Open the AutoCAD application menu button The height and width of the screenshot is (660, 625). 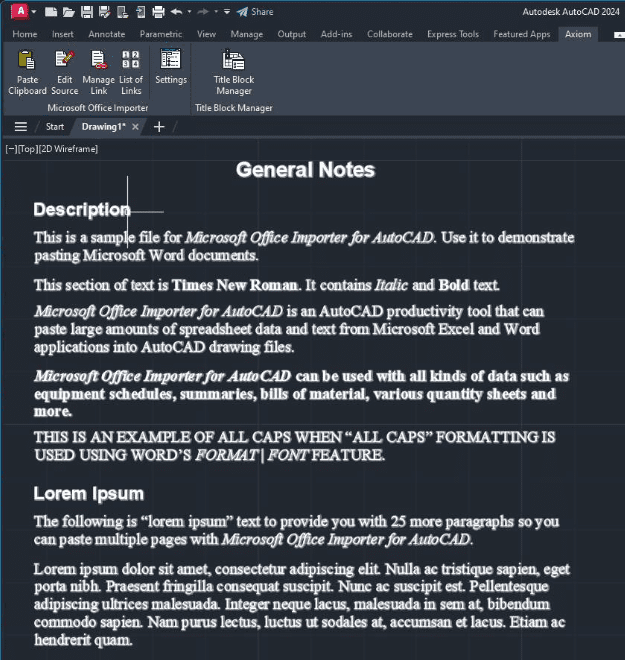point(20,11)
